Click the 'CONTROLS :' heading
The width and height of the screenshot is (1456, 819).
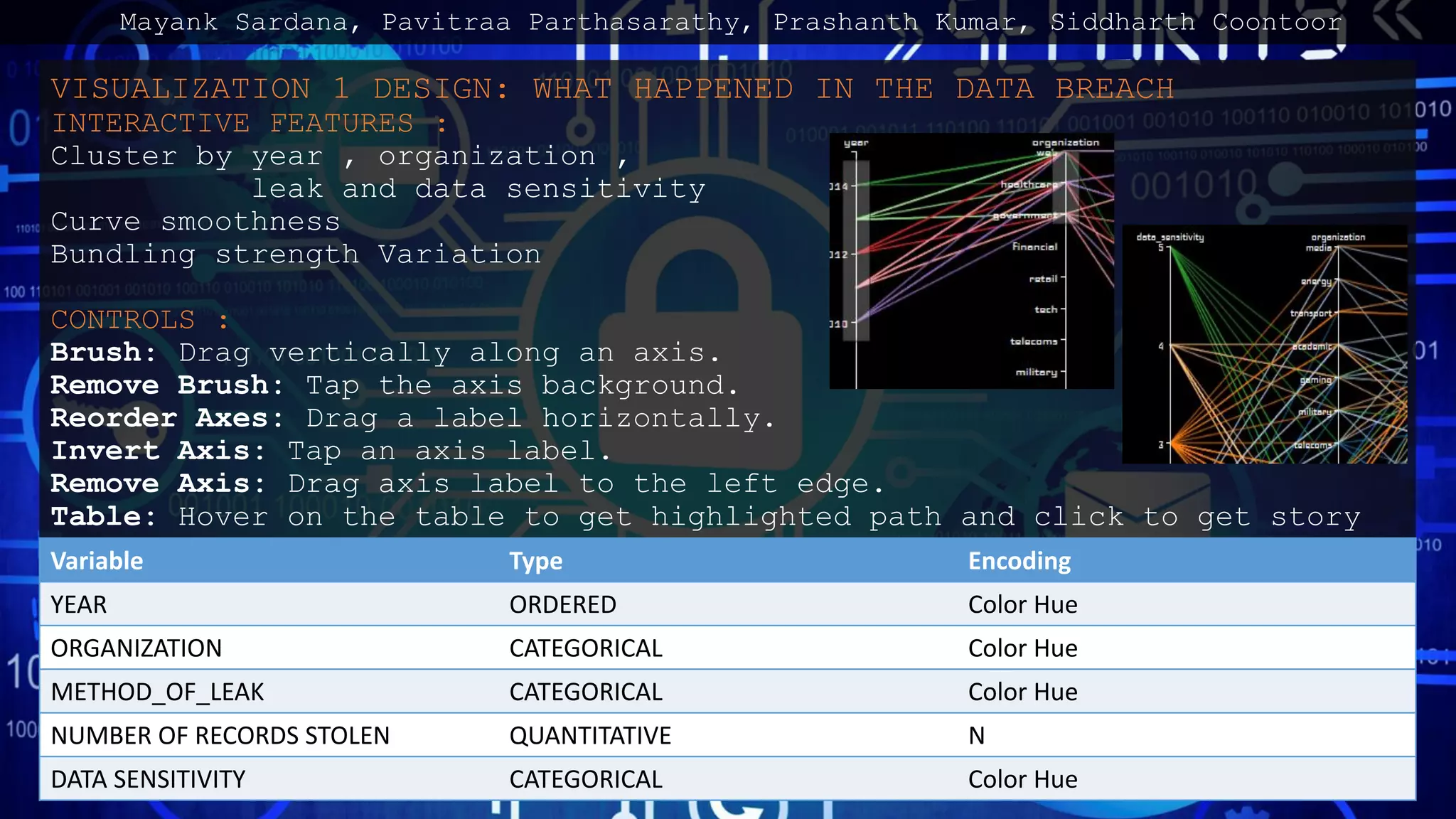tap(139, 320)
